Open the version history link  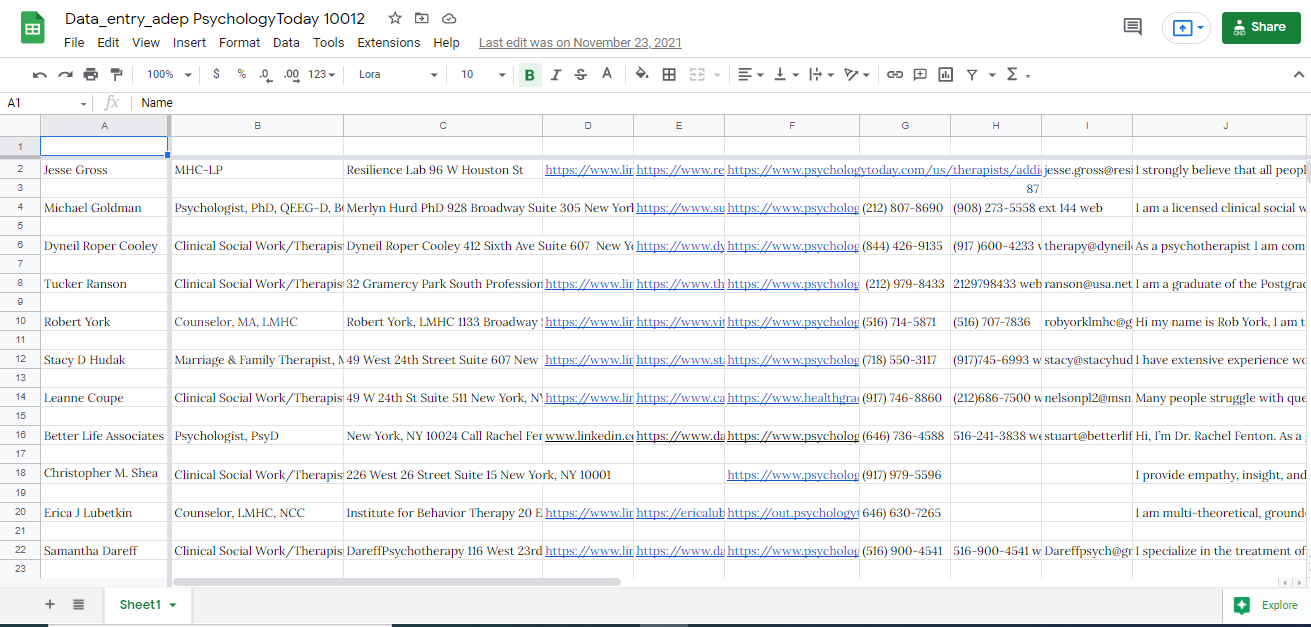coord(580,42)
